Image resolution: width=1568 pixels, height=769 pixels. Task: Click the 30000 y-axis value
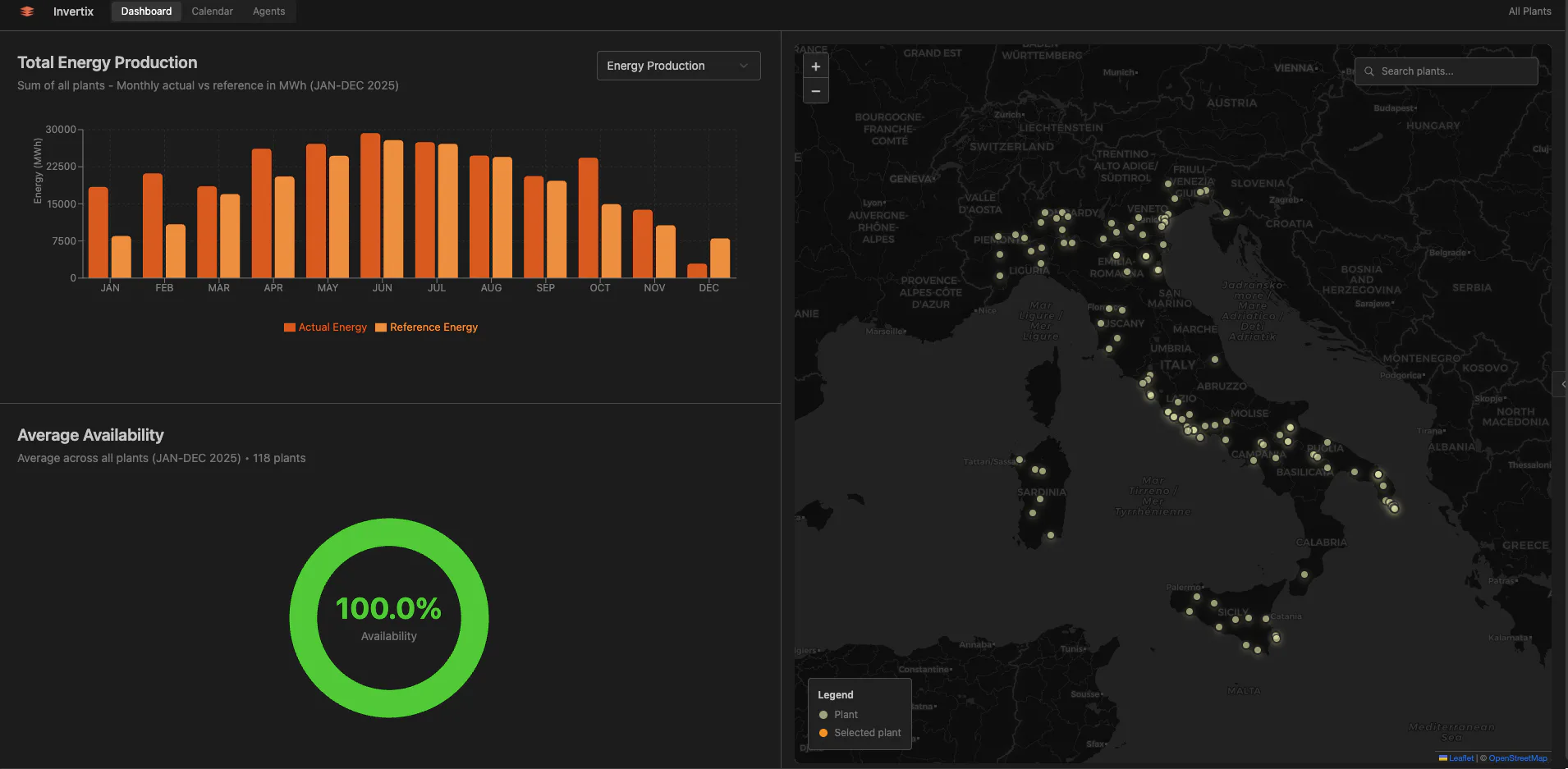(x=61, y=130)
